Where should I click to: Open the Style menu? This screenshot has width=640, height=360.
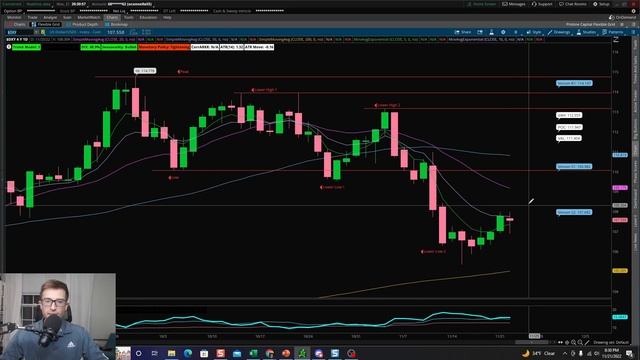coord(534,32)
